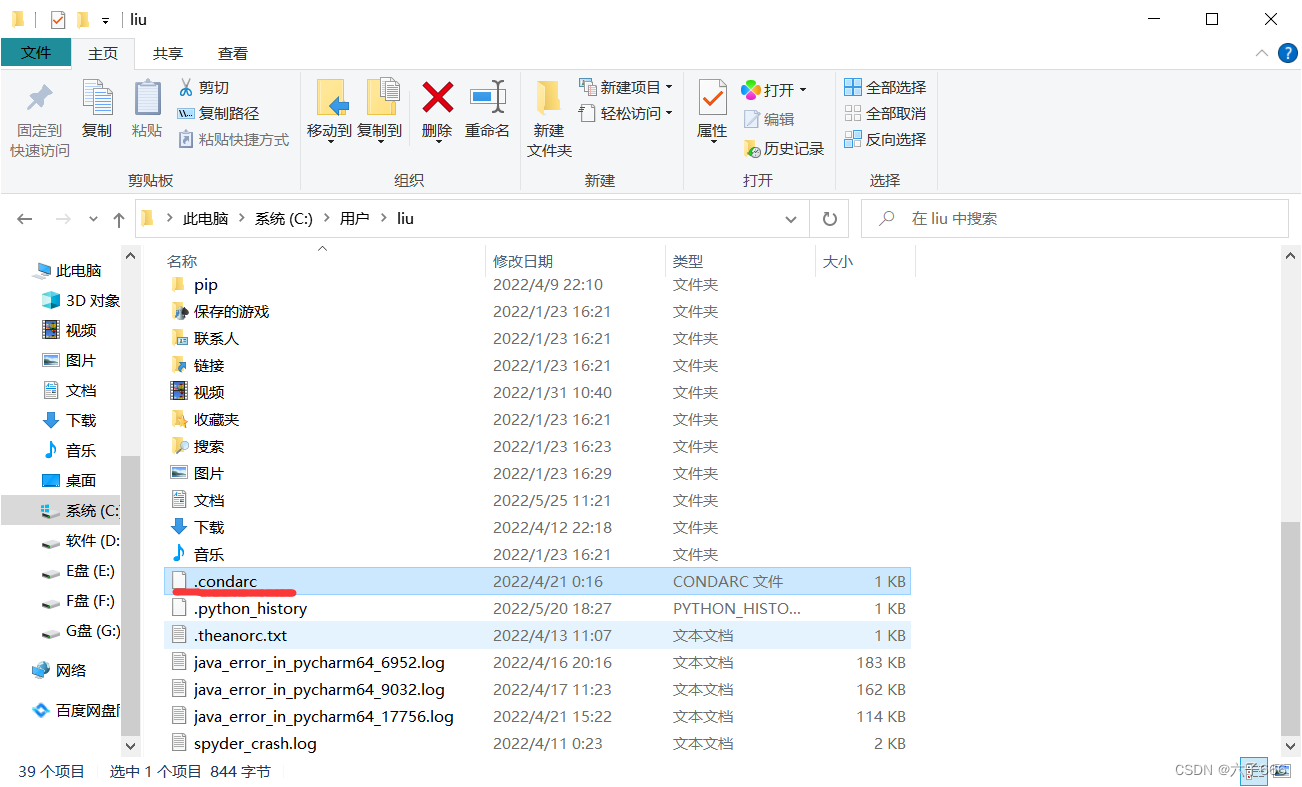Click Select none (全部取消)
1302x787 pixels.
click(885, 114)
